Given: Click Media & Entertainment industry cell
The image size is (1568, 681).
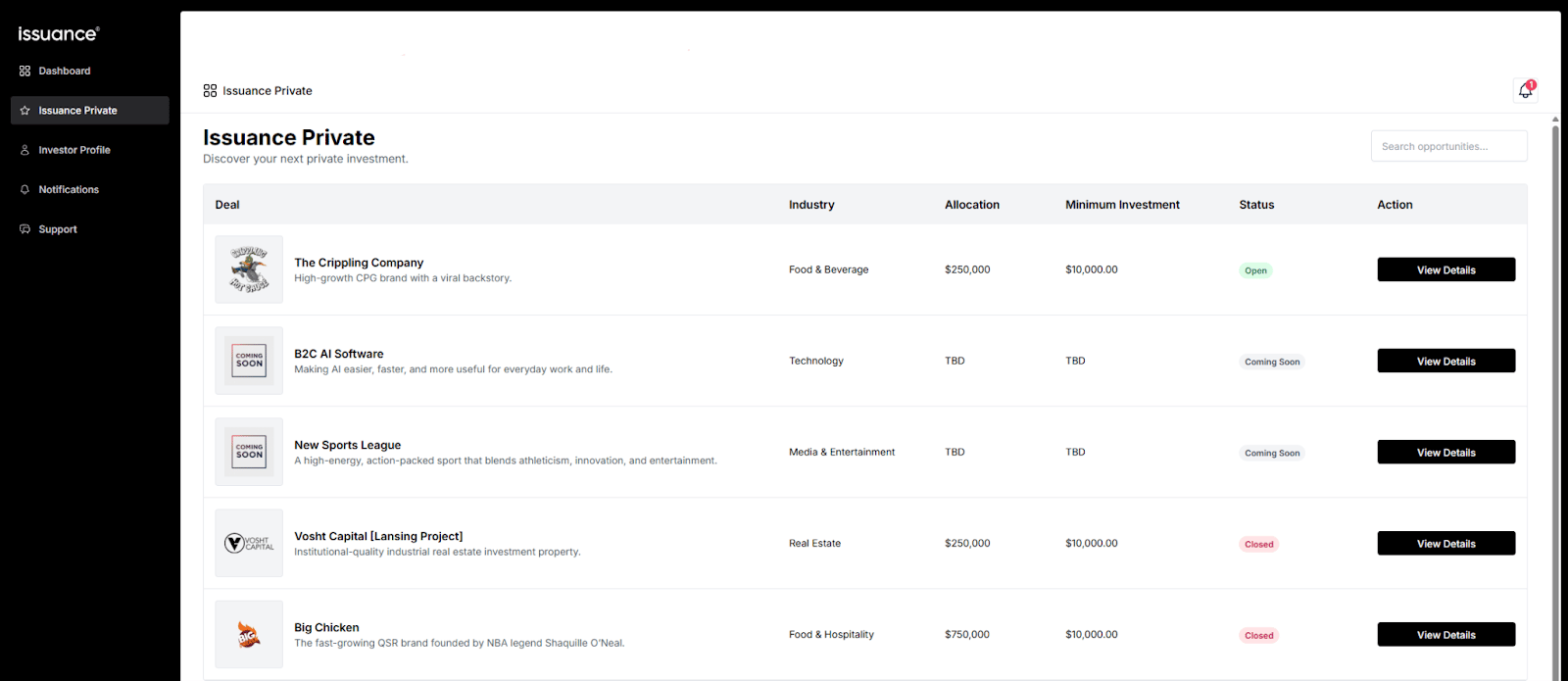Looking at the screenshot, I should coord(842,452).
